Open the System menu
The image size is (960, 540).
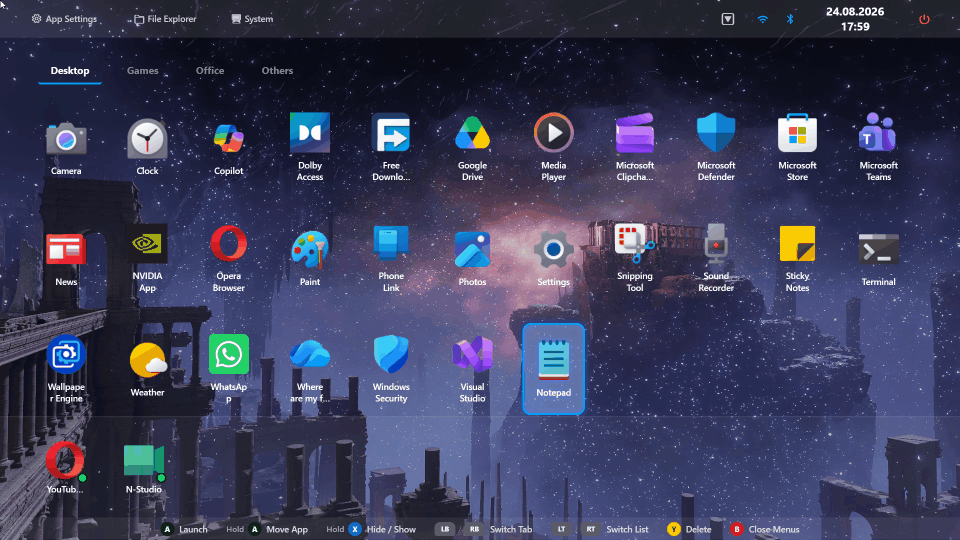tap(252, 19)
